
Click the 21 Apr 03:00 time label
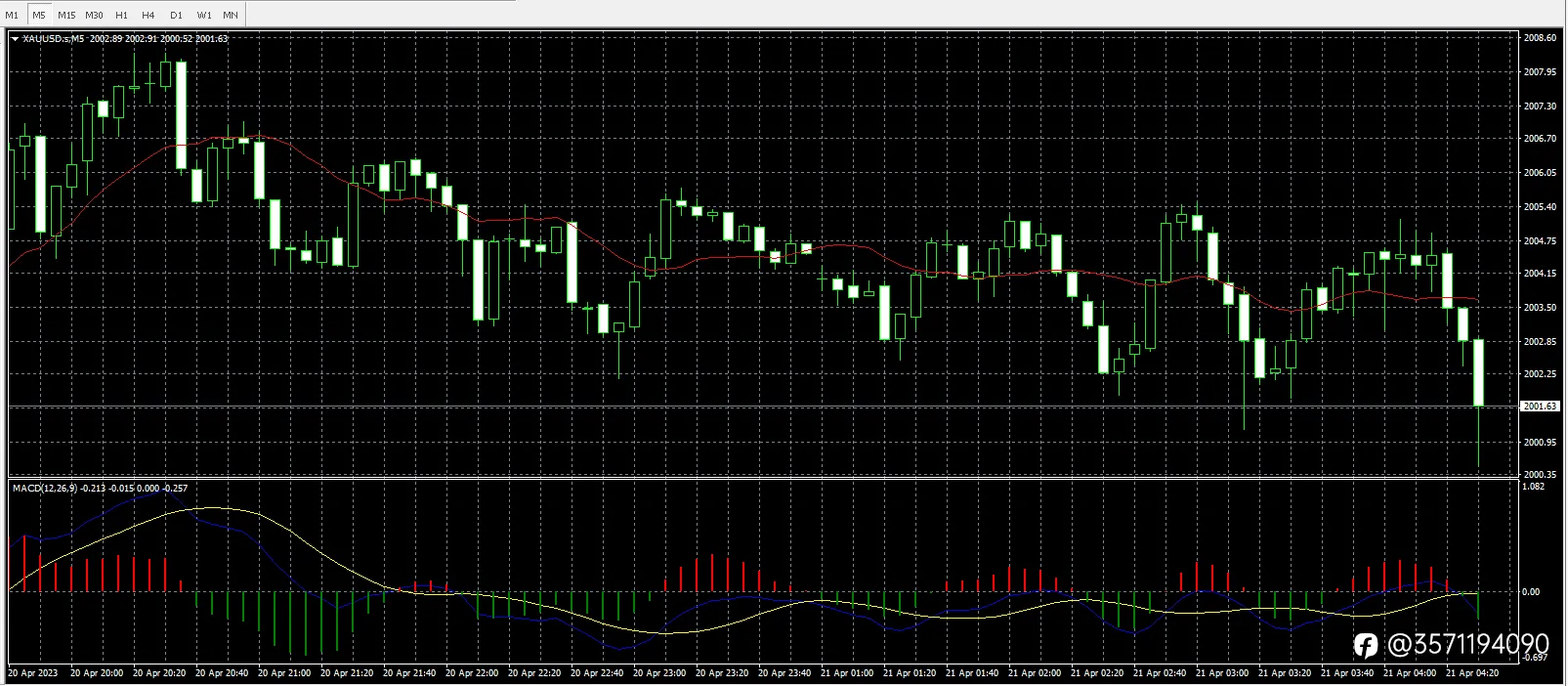click(1222, 673)
